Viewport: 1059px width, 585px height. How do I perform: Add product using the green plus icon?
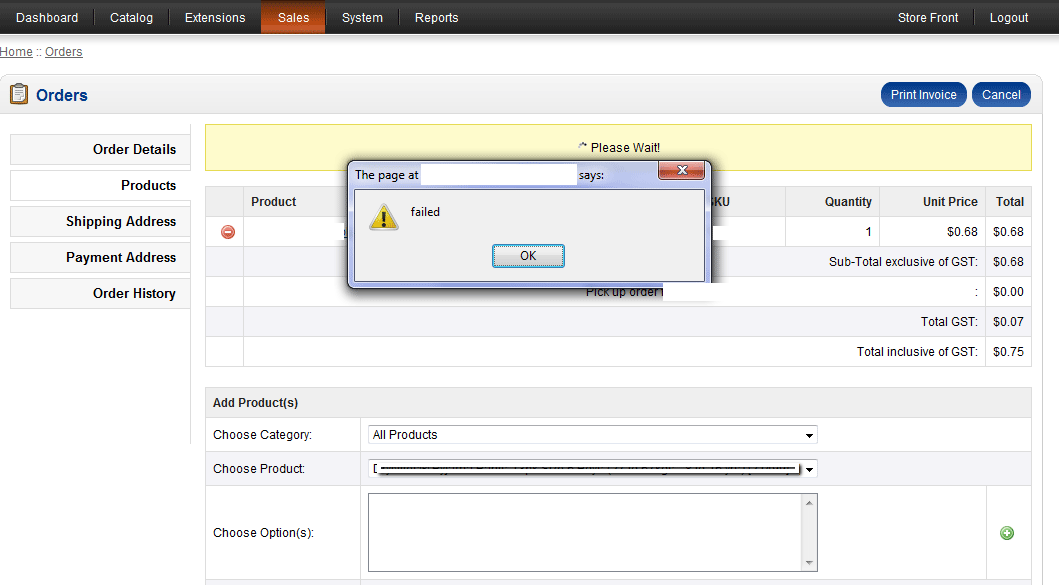[1006, 533]
